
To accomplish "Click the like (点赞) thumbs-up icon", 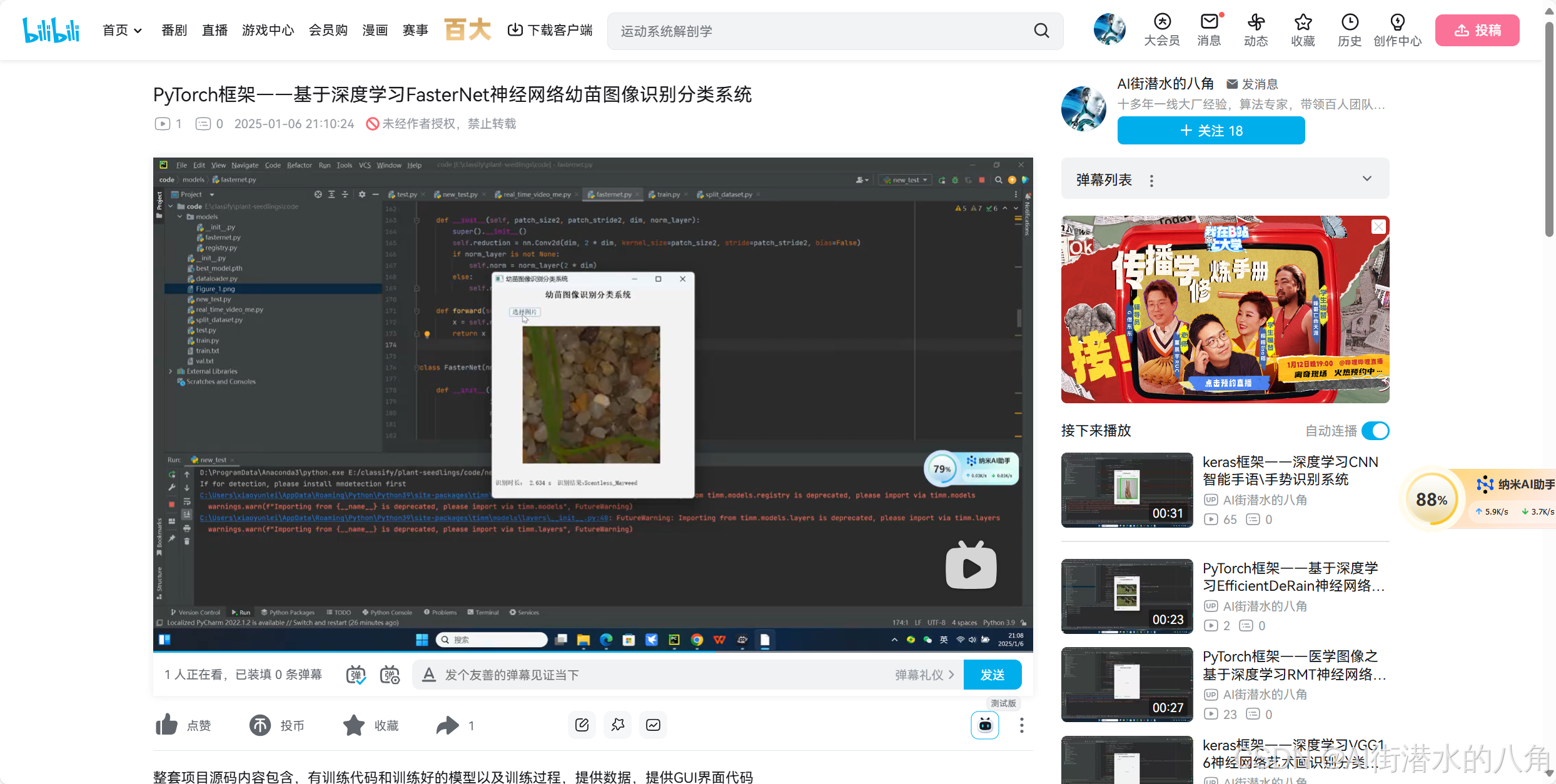I will coord(167,725).
